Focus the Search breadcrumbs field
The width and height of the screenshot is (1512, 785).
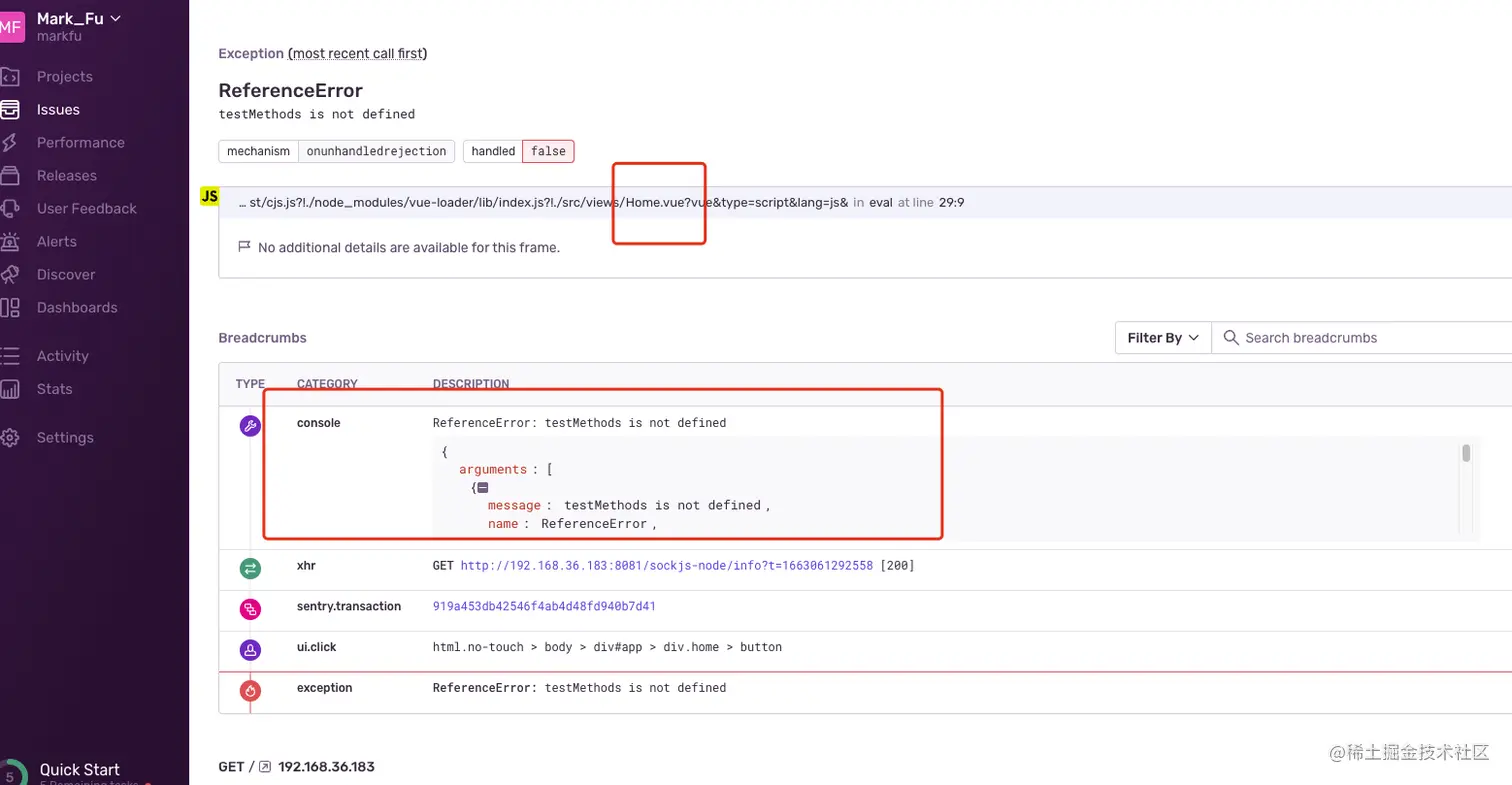click(x=1362, y=338)
